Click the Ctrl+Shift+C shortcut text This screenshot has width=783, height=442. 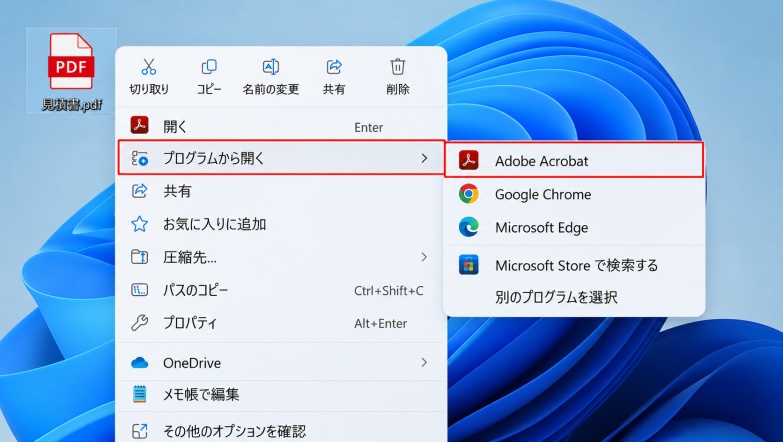click(389, 291)
